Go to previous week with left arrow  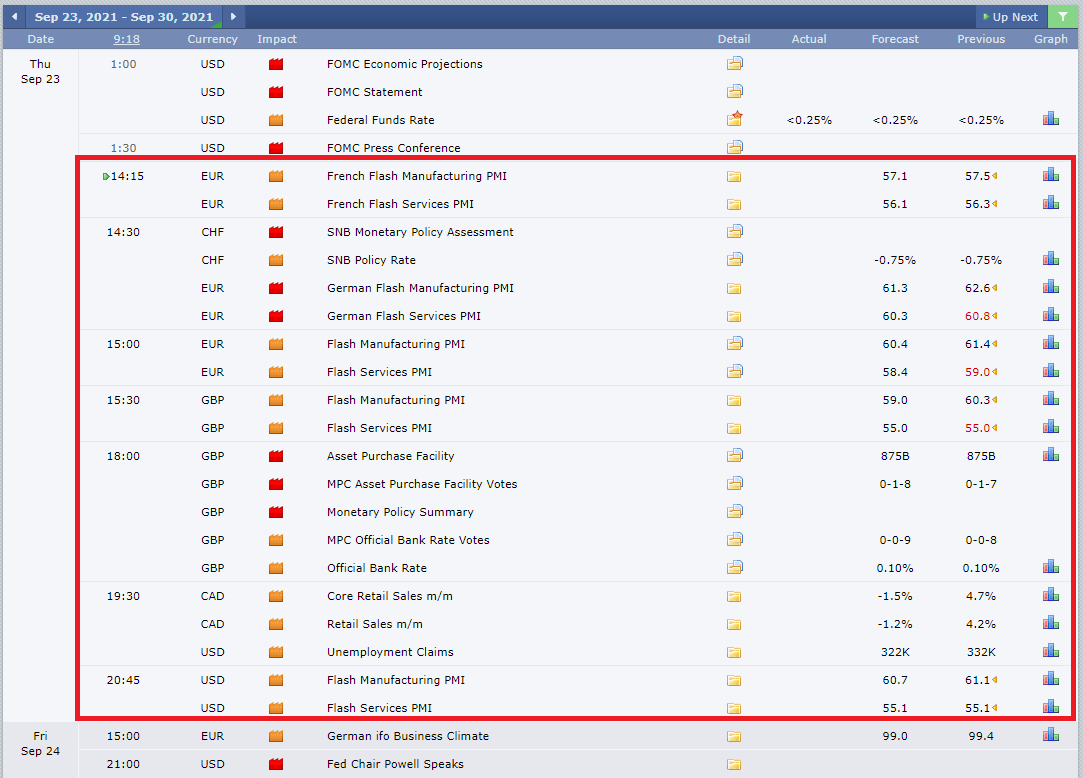pyautogui.click(x=15, y=17)
